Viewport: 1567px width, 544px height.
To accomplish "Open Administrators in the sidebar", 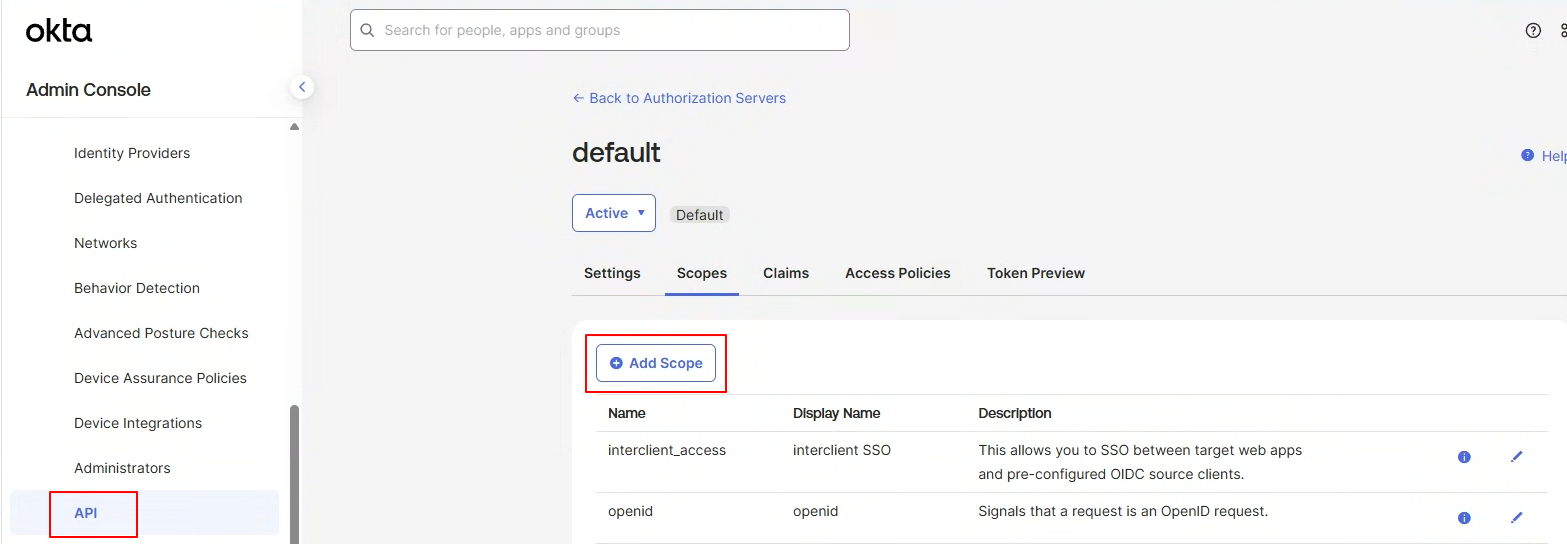I will pyautogui.click(x=122, y=468).
